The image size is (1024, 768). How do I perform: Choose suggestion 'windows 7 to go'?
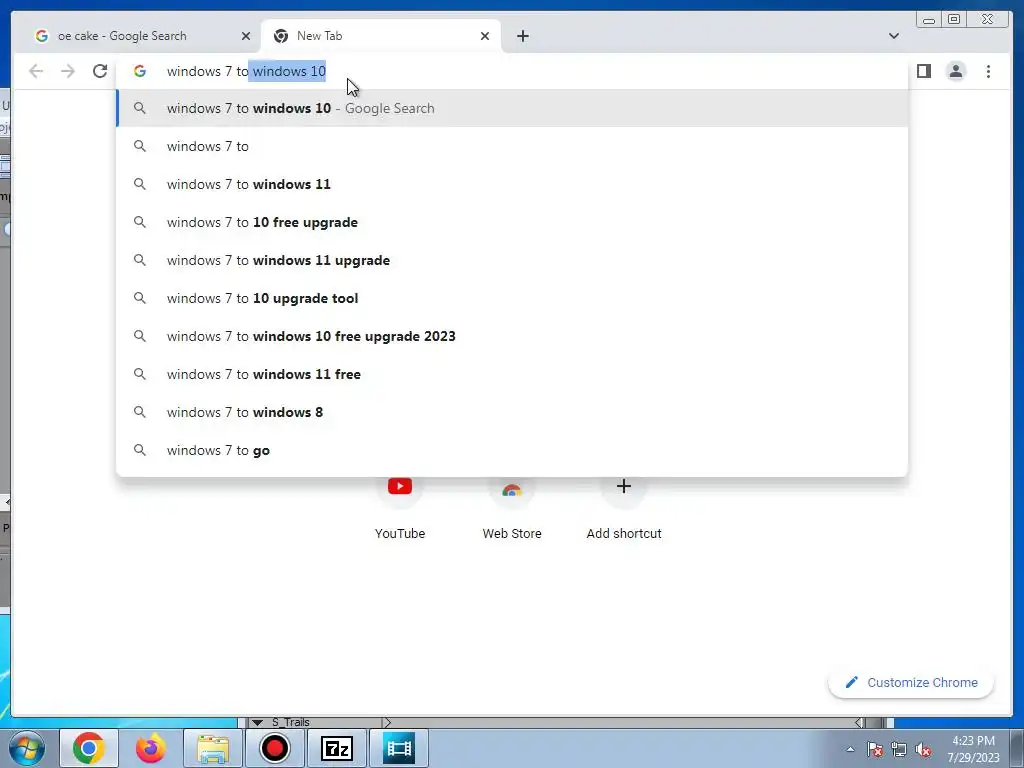(512, 450)
